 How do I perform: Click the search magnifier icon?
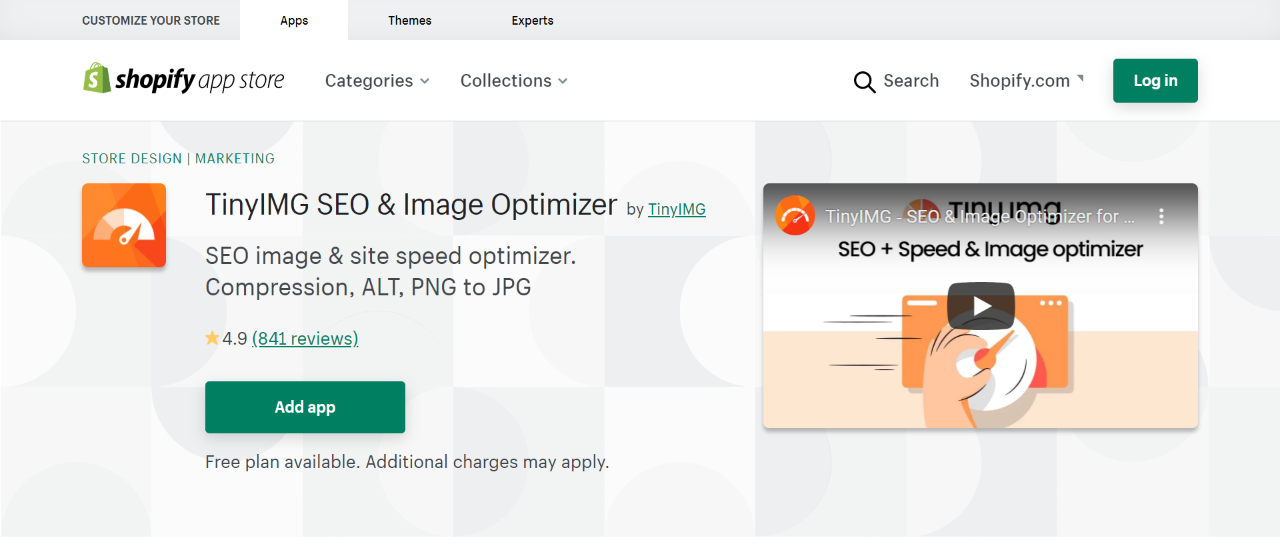coord(865,82)
